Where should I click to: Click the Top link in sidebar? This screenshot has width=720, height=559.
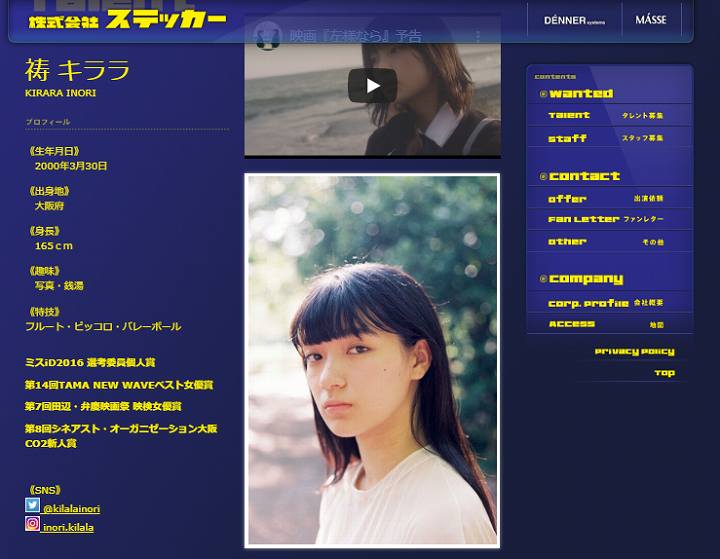tap(664, 373)
